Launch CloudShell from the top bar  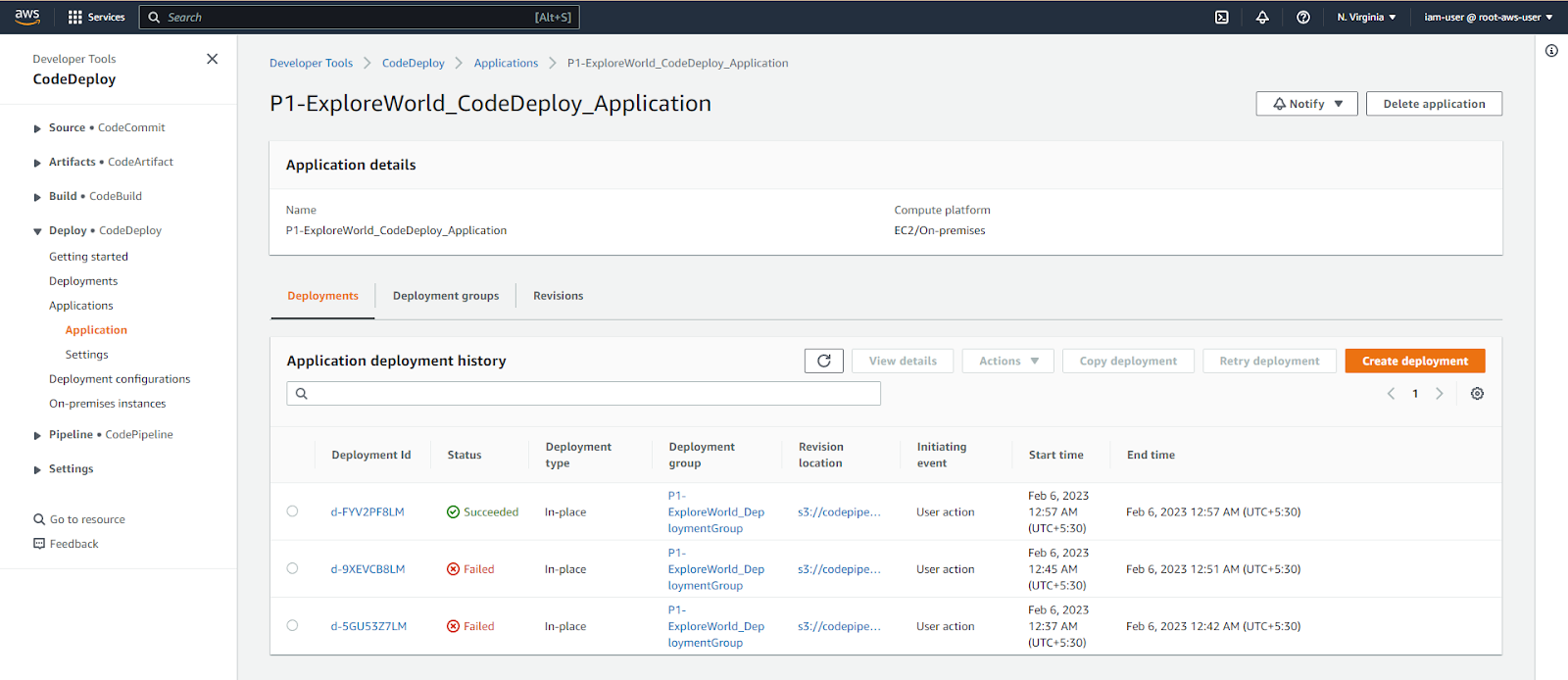(1222, 17)
